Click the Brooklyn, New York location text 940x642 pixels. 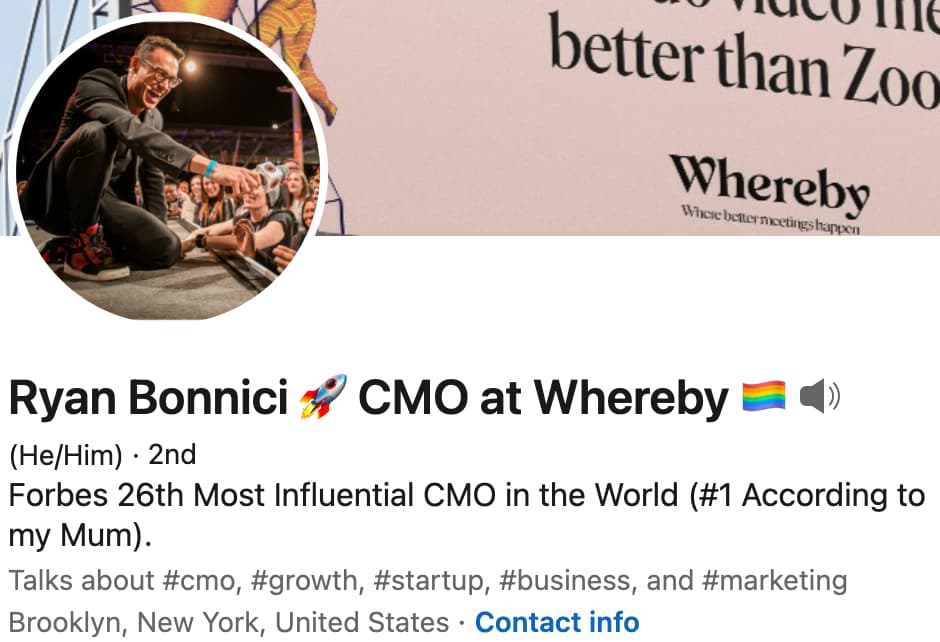(228, 622)
